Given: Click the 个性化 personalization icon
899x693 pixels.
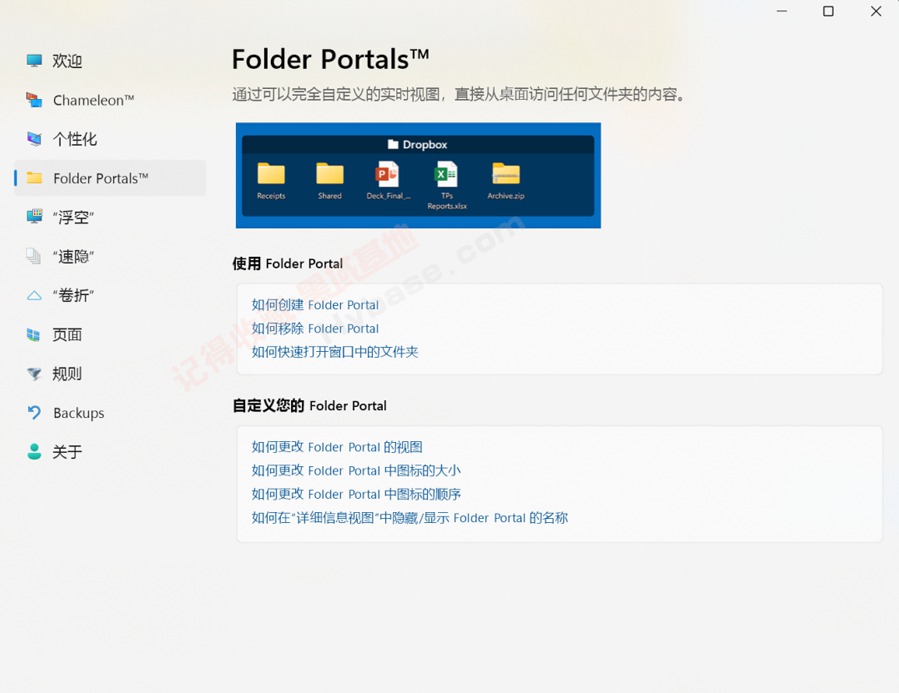Looking at the screenshot, I should coord(32,139).
